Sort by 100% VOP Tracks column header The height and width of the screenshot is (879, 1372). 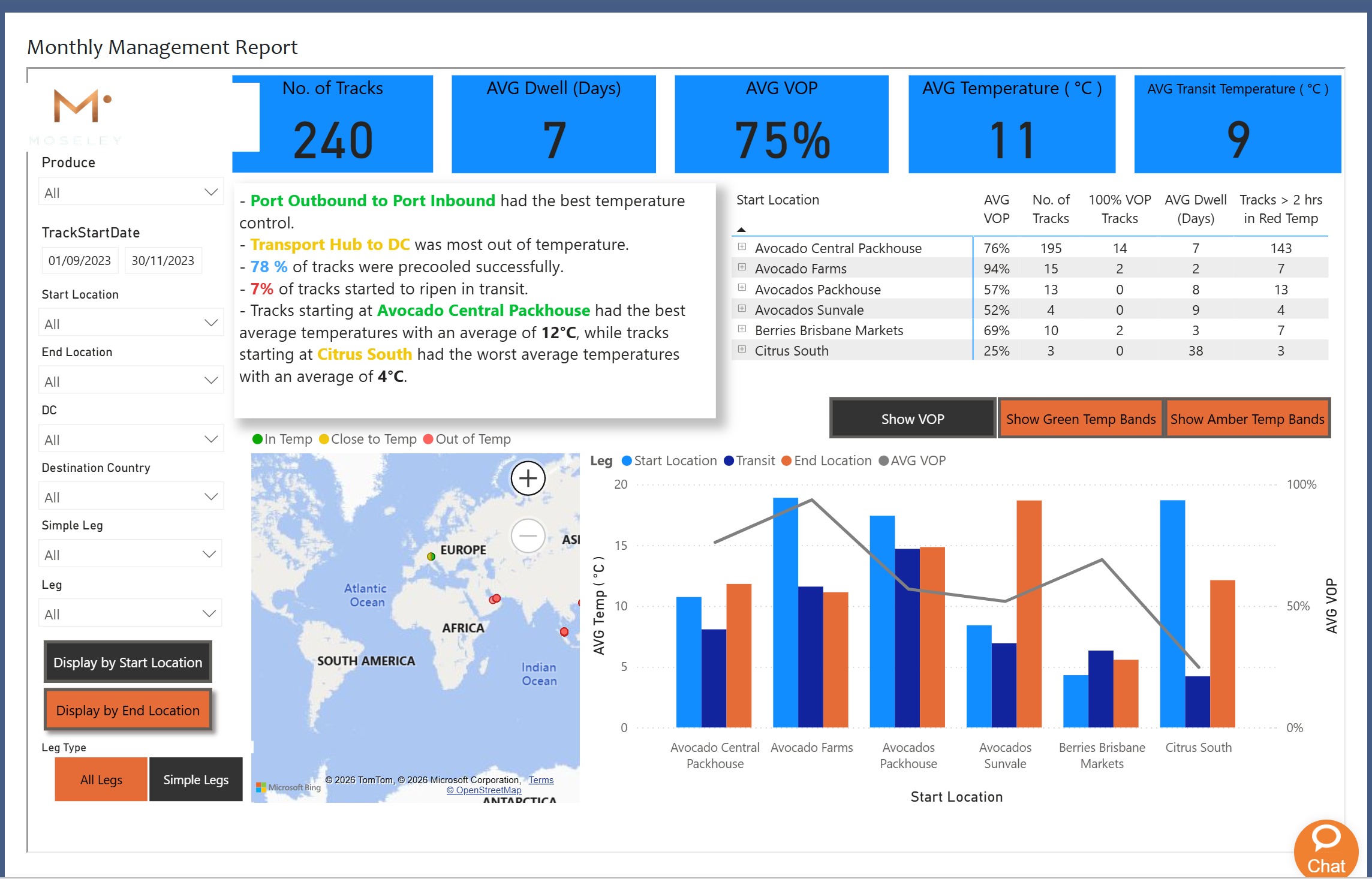(1120, 209)
